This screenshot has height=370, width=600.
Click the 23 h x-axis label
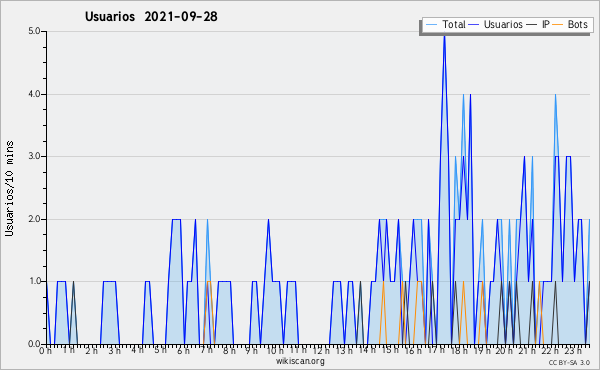[x=574, y=351]
